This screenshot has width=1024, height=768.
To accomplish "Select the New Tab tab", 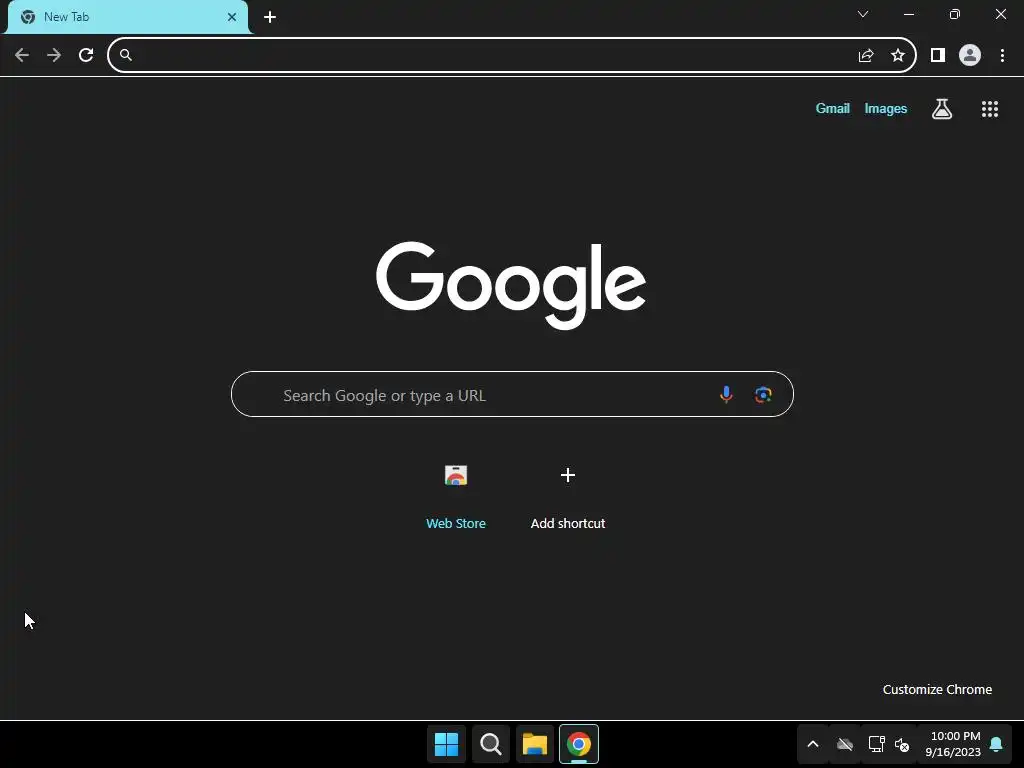I will (x=128, y=17).
